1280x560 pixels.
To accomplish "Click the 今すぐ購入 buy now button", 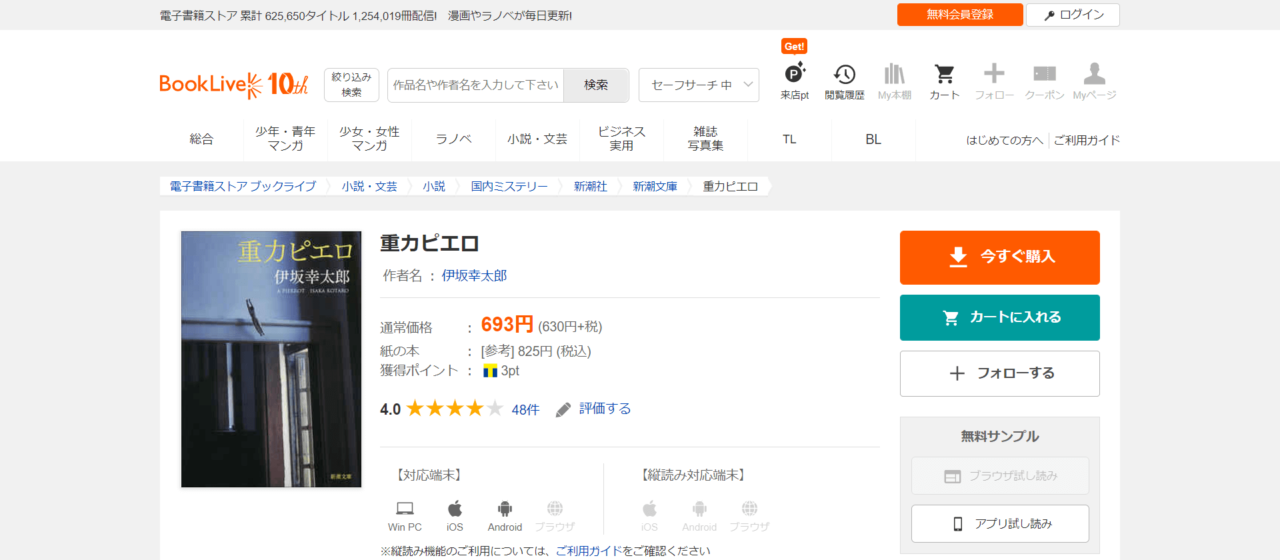I will [x=999, y=257].
